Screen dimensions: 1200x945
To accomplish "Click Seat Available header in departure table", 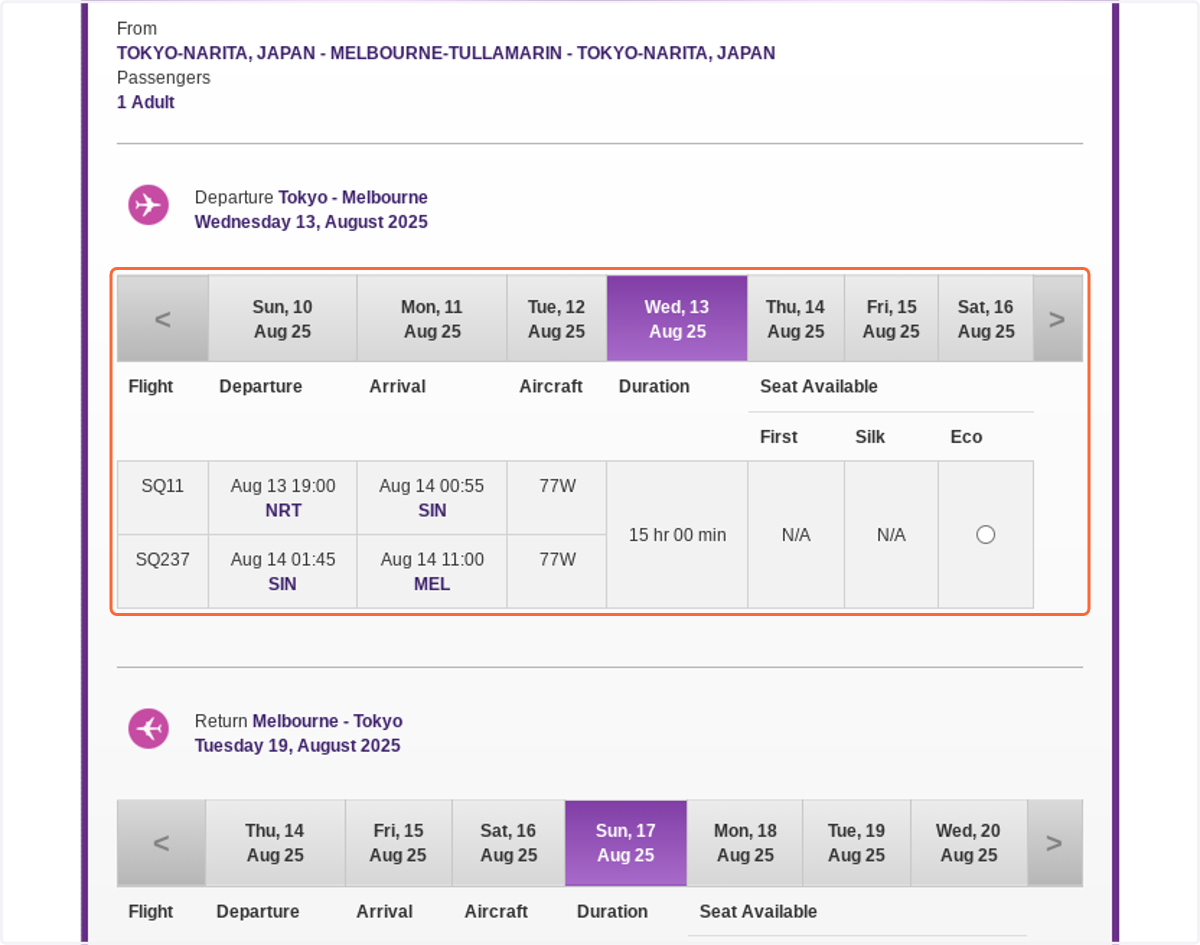I will pos(819,386).
